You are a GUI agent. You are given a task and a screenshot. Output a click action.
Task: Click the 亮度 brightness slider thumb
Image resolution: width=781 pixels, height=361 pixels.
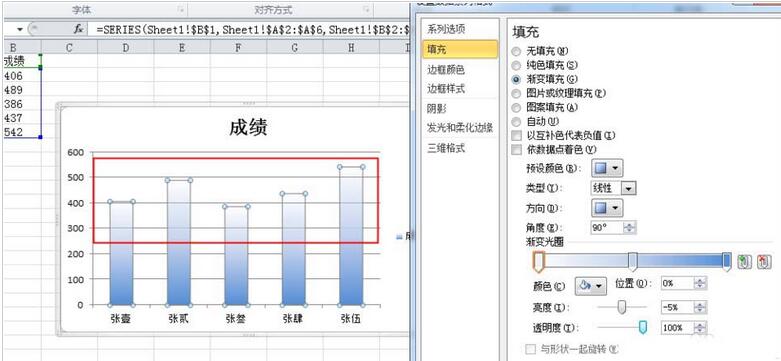click(x=622, y=307)
